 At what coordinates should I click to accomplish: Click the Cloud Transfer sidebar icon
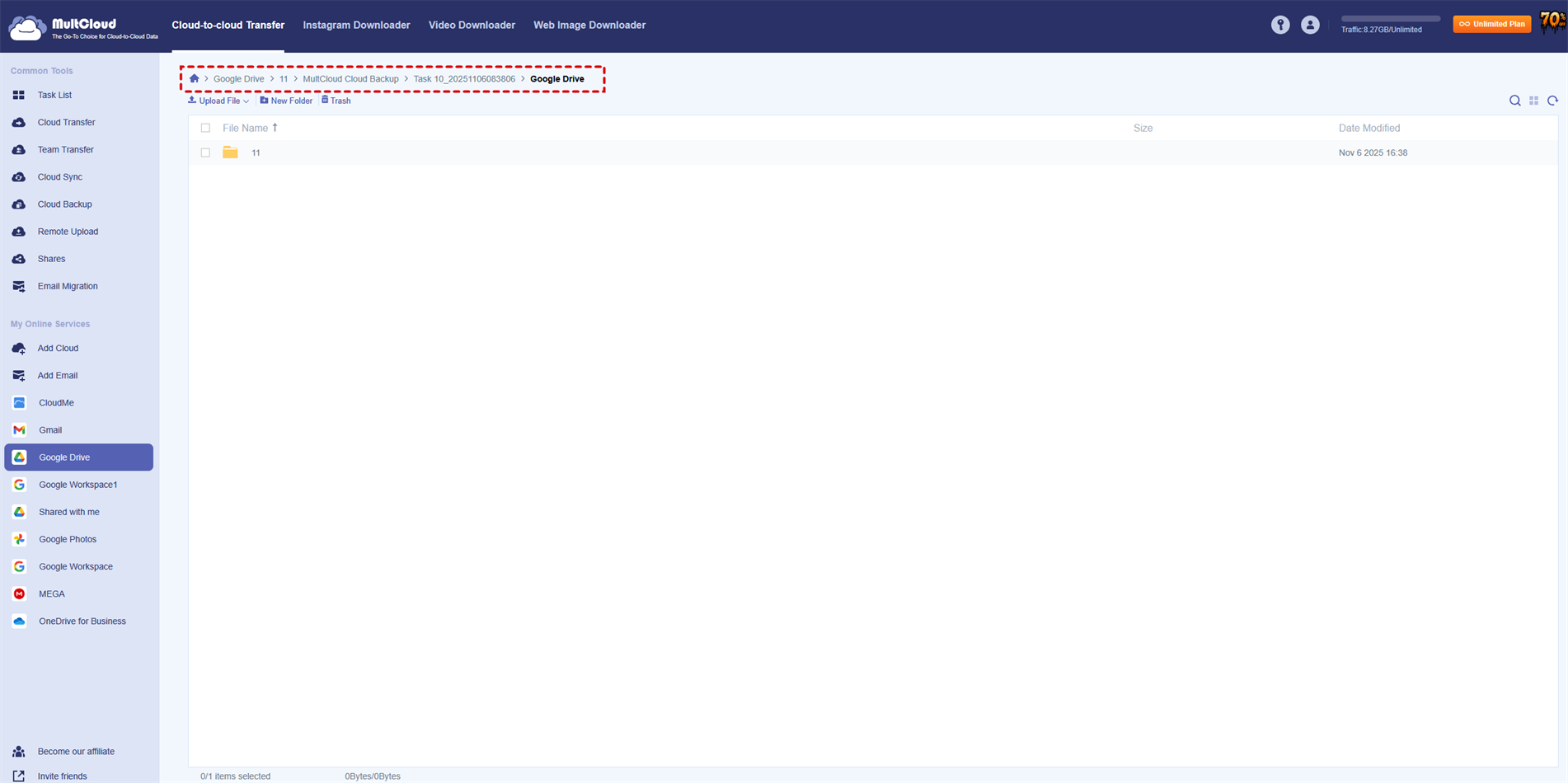pos(19,122)
